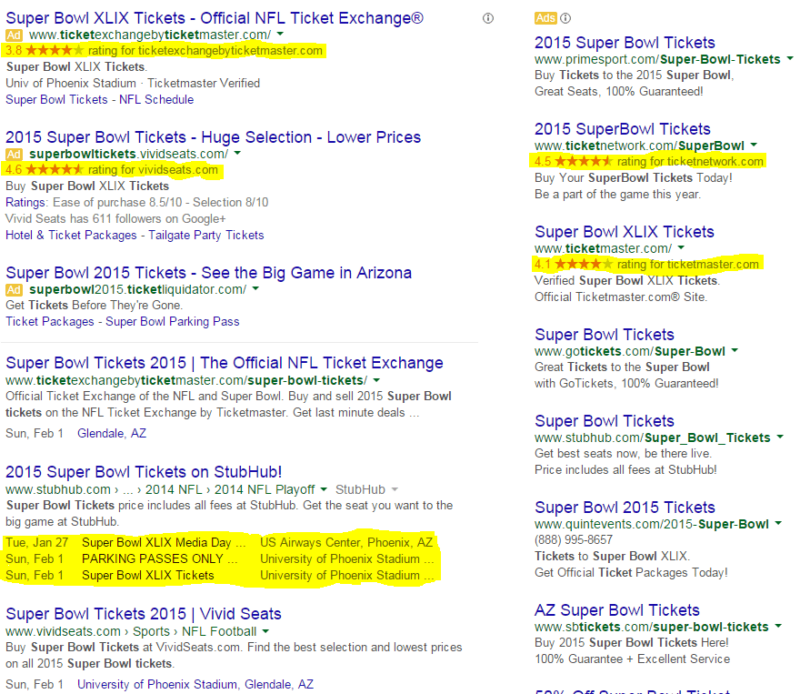Viewport: 800px width, 694px height.
Task: Click the green Ad badge on the Ticketmaster Exchange result
Action: tap(16, 33)
